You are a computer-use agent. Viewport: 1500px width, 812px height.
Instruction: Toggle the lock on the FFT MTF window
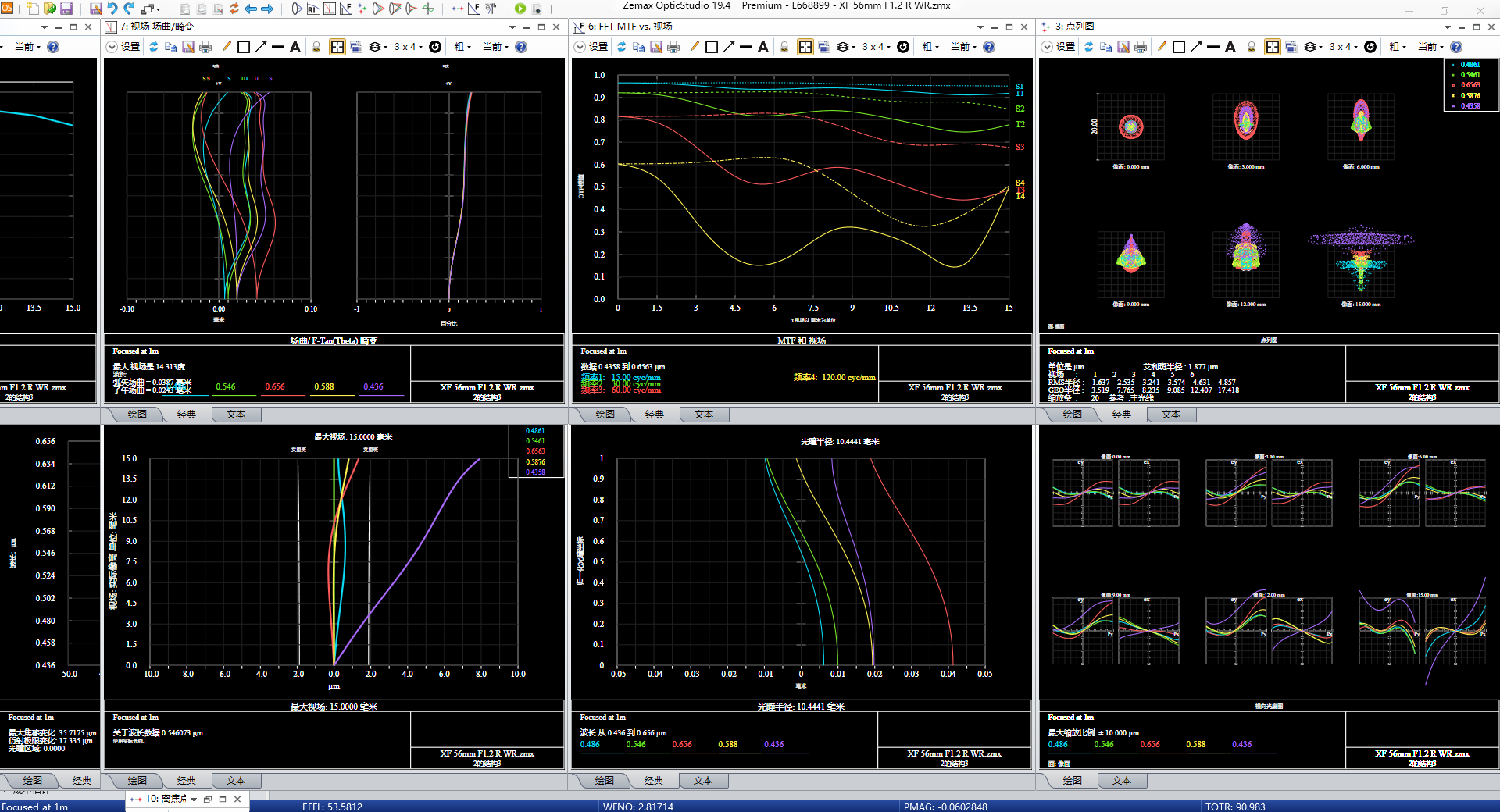click(x=784, y=47)
